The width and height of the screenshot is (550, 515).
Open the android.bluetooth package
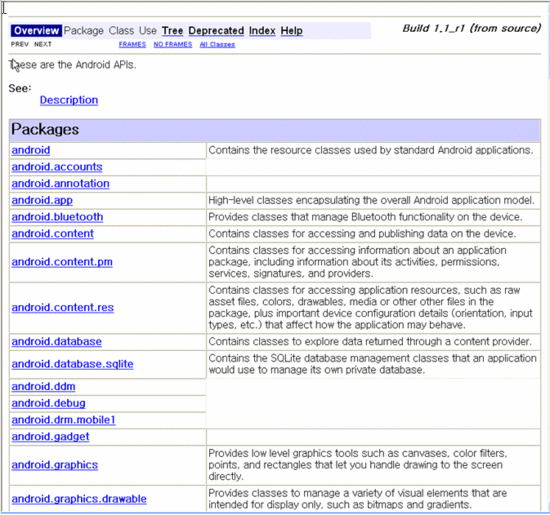click(x=57, y=217)
